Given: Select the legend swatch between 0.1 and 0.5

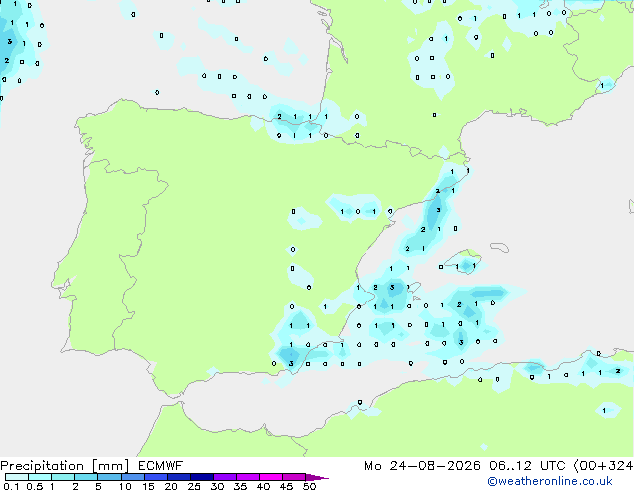Looking at the screenshot, I should point(17,477).
